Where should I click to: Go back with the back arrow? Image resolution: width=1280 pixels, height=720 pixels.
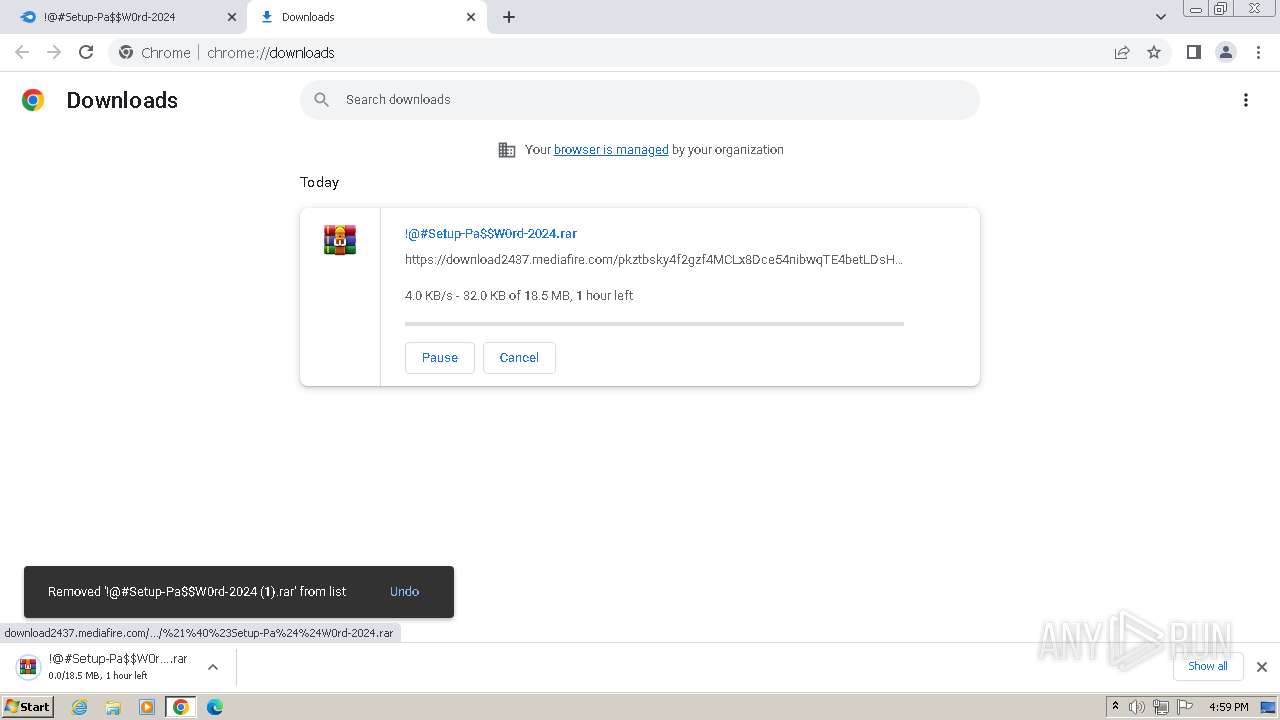(x=22, y=52)
